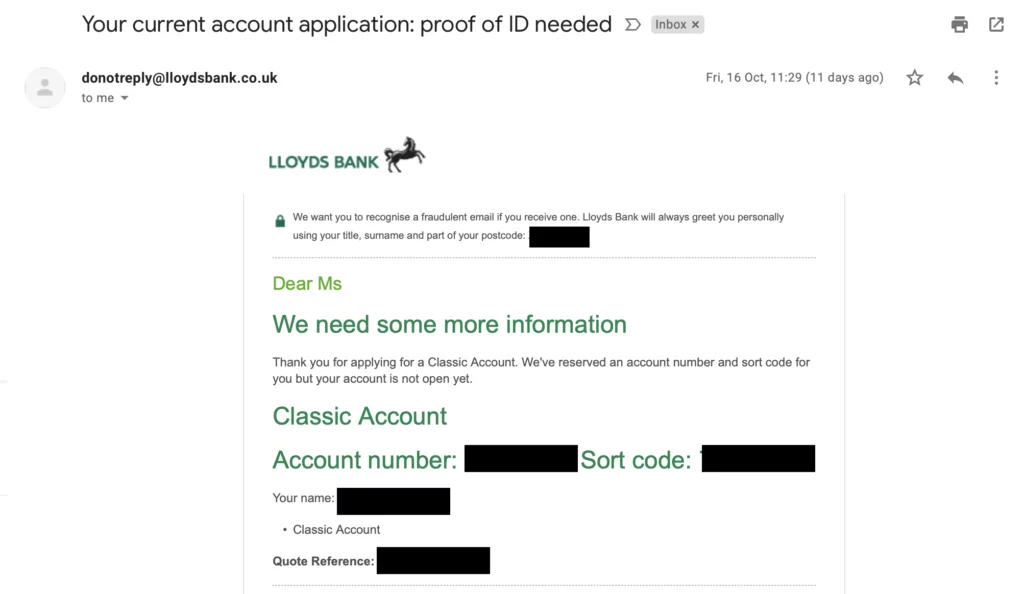Viewport: 1024px width, 594px height.
Task: Open the email in a new window
Action: coord(996,25)
